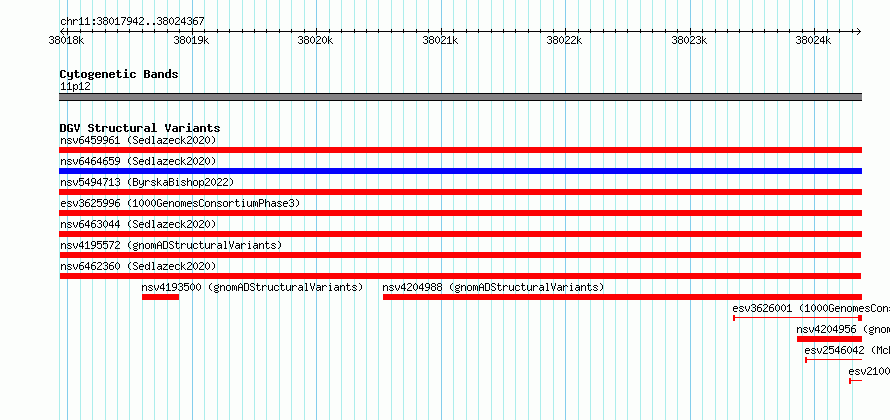This screenshot has width=890, height=420.
Task: Click the 38019k ruler tick label
Action: 191,40
